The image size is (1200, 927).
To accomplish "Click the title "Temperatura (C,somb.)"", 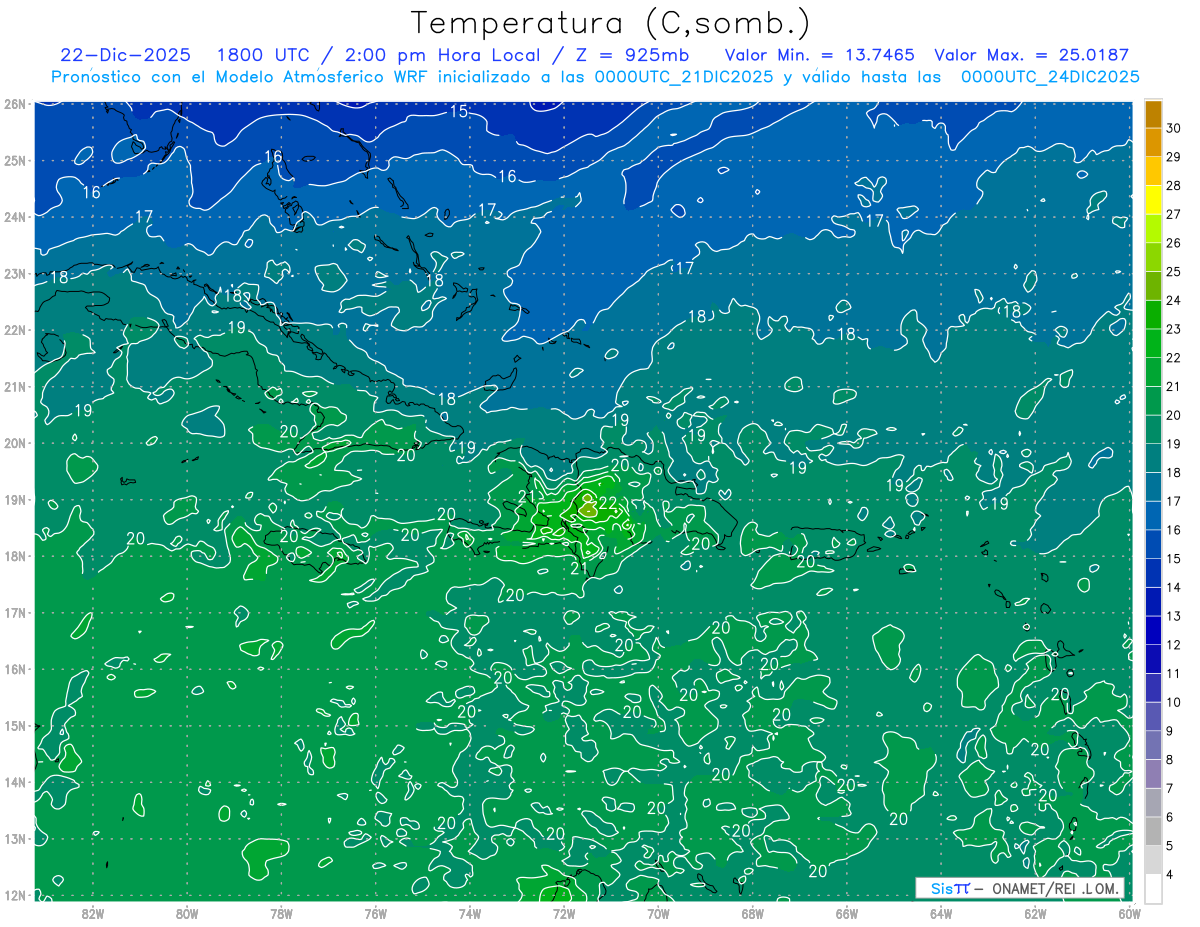I will point(611,23).
